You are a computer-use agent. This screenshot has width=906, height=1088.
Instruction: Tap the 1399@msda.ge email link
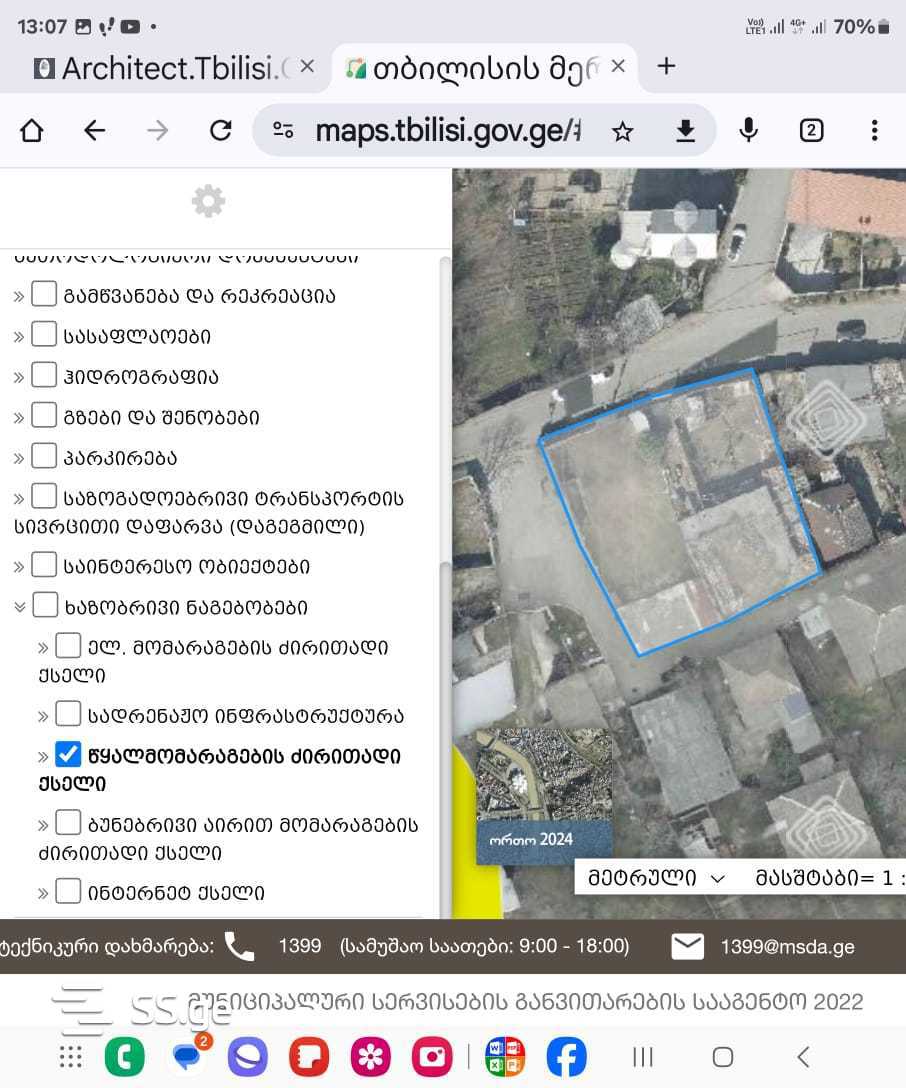(787, 946)
